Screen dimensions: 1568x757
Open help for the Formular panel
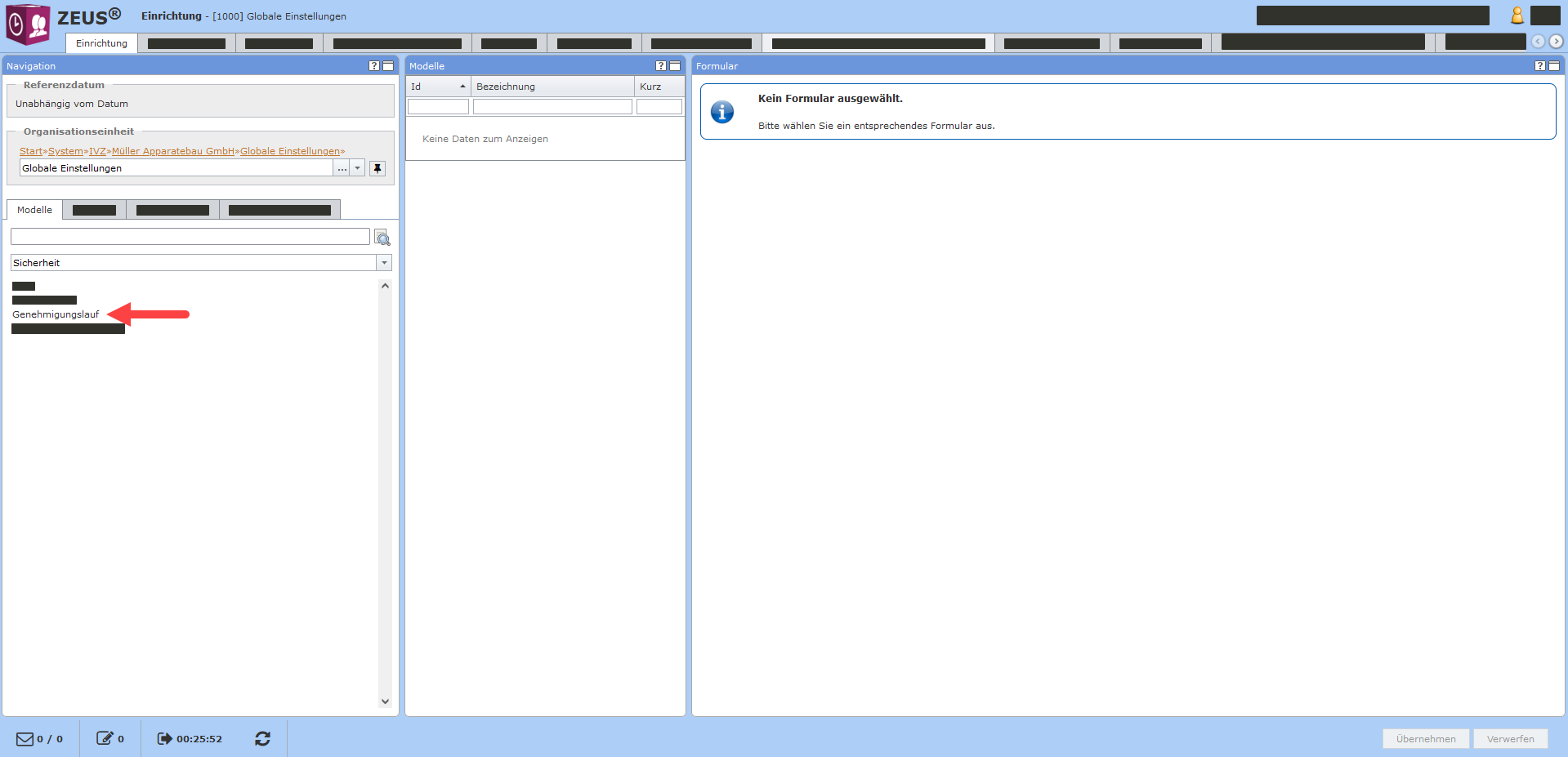pos(1539,66)
